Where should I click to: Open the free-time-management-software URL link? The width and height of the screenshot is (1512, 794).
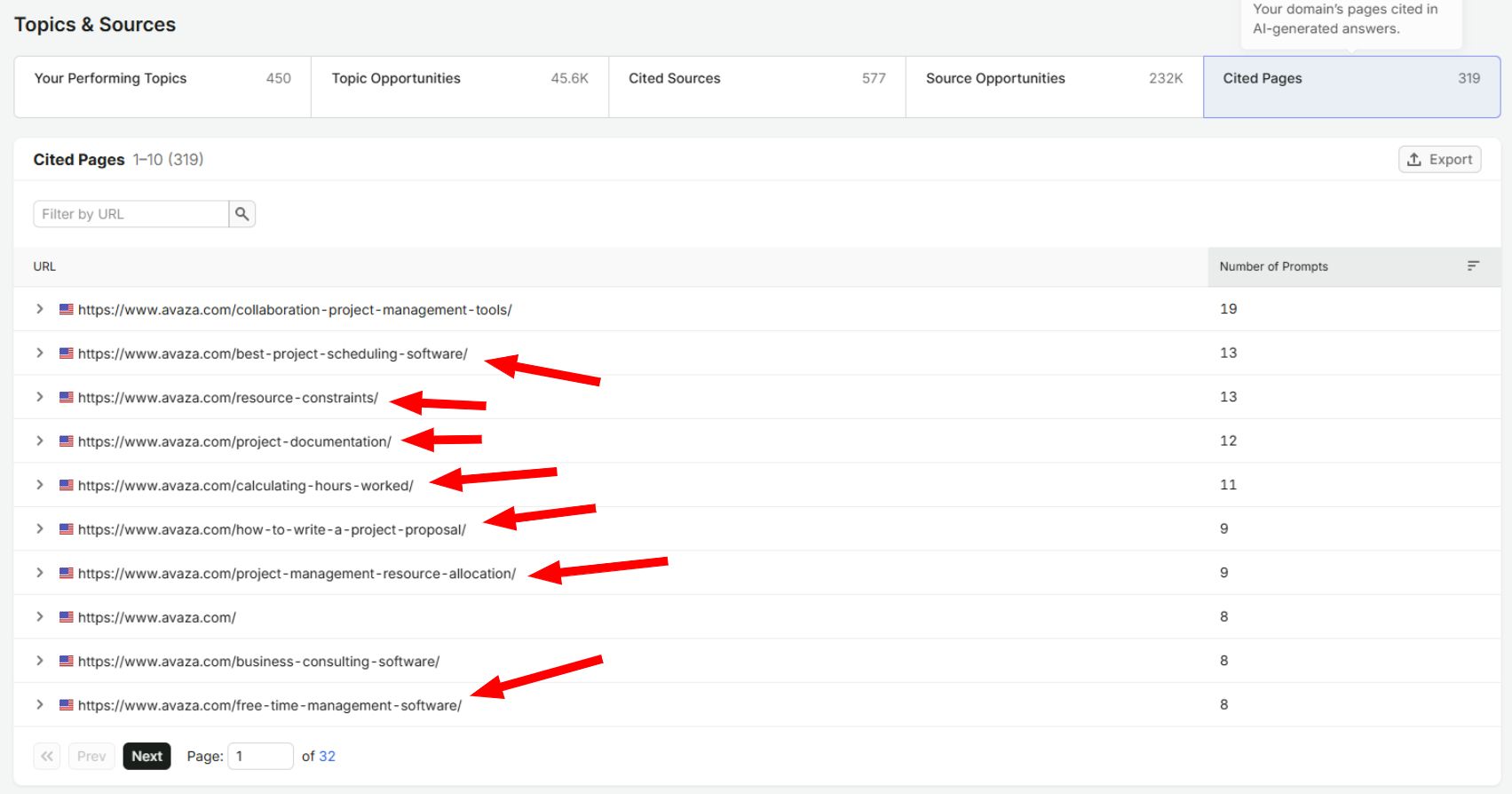click(x=270, y=705)
